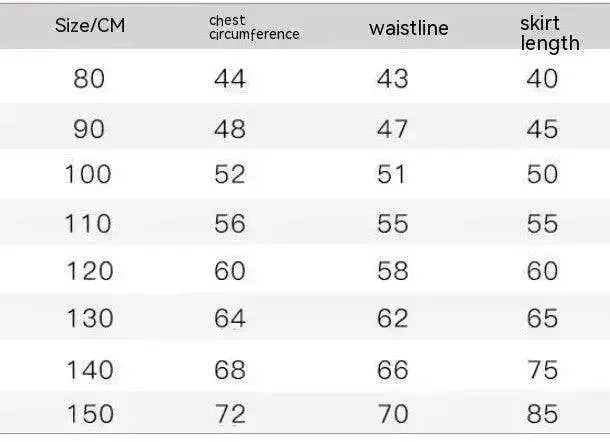The width and height of the screenshot is (610, 442).
Task: Select waistline value 66 for size 140
Action: [x=392, y=370]
